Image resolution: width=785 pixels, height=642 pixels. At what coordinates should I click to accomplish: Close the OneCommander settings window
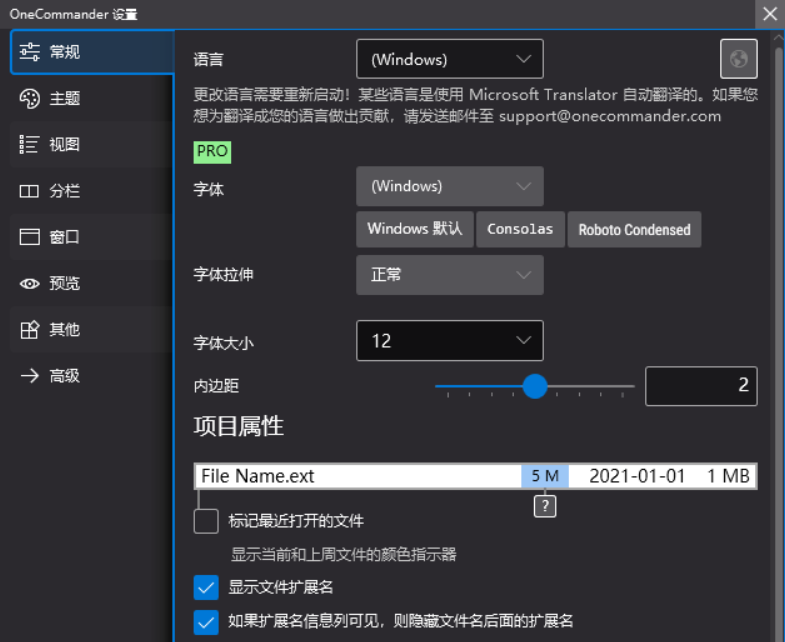(x=770, y=14)
